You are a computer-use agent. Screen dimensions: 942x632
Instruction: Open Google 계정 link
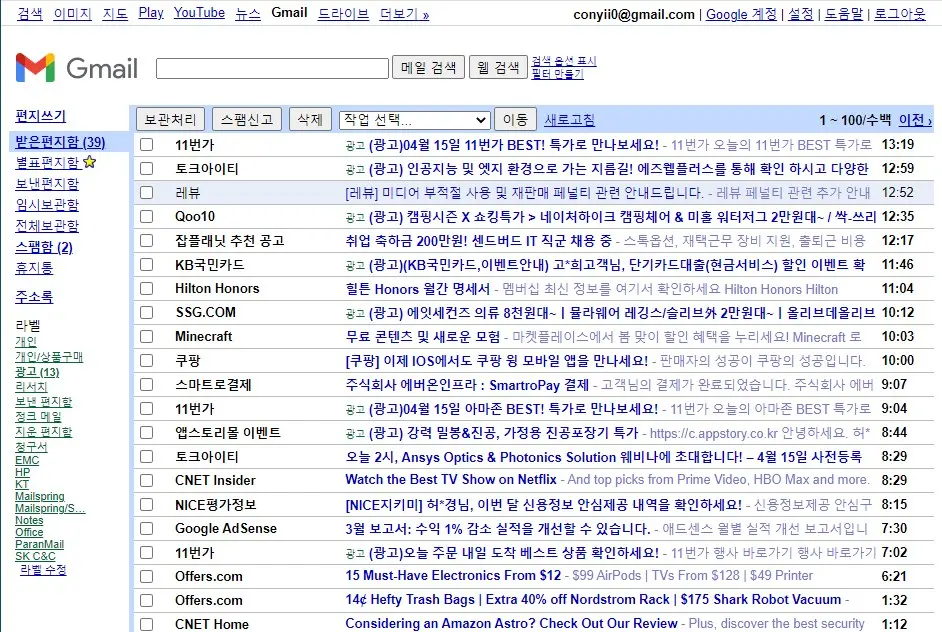(741, 14)
